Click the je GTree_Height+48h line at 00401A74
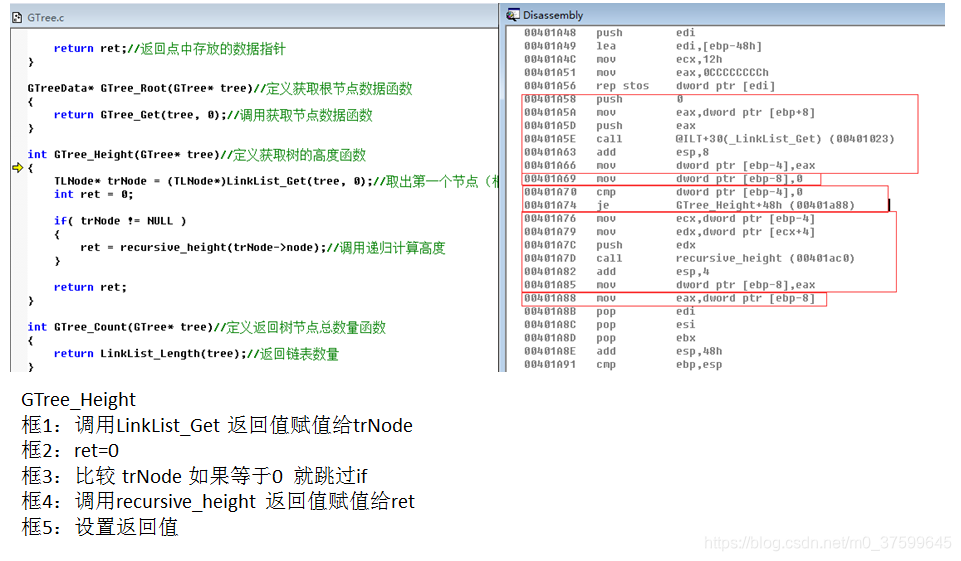Viewport: 961px width, 561px height. tap(689, 205)
